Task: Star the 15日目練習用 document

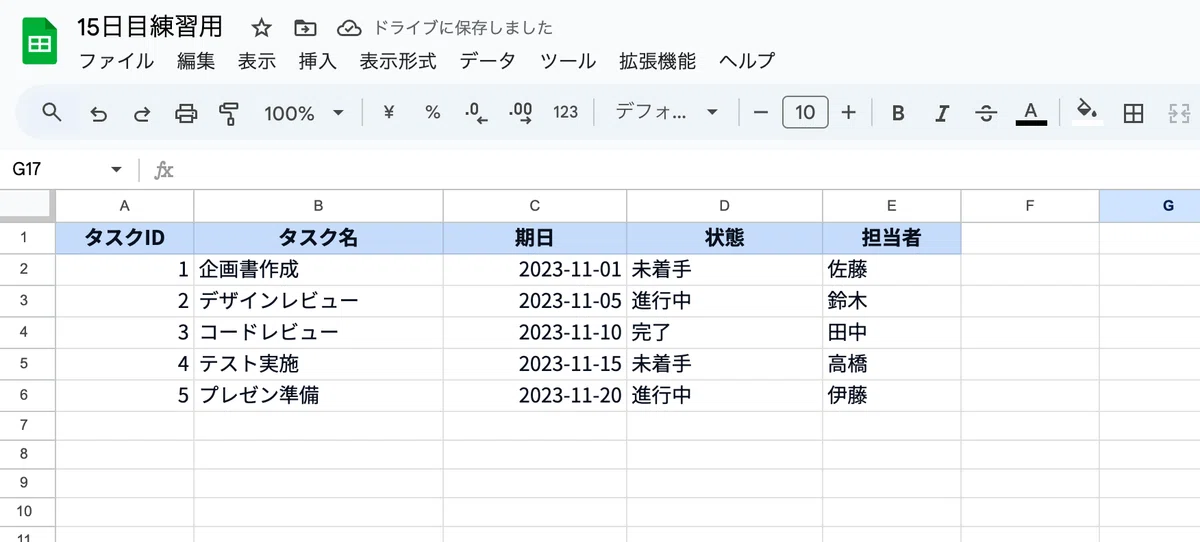Action: click(261, 28)
